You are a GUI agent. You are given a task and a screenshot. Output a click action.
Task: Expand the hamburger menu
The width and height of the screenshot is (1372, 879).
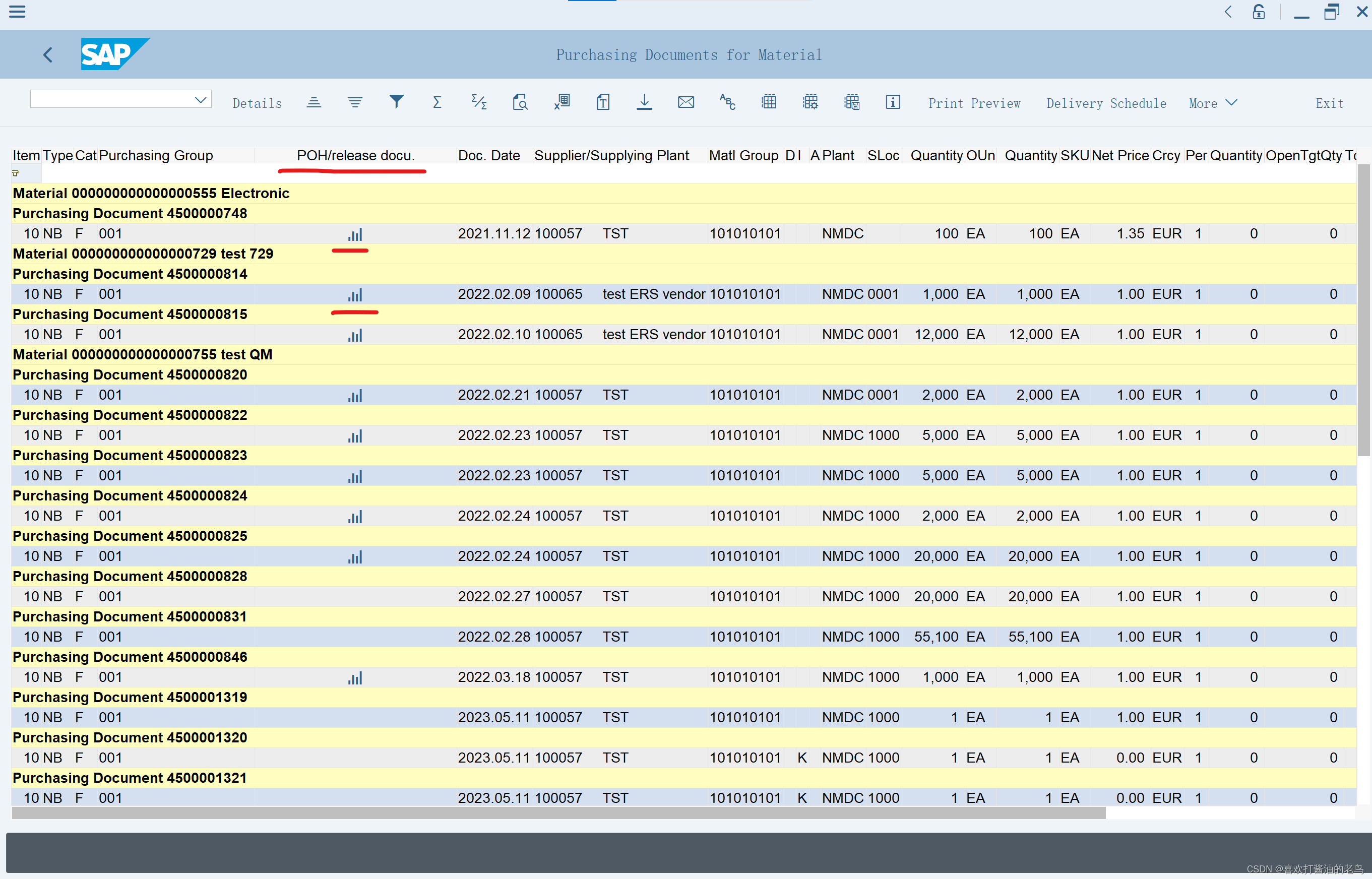click(17, 12)
